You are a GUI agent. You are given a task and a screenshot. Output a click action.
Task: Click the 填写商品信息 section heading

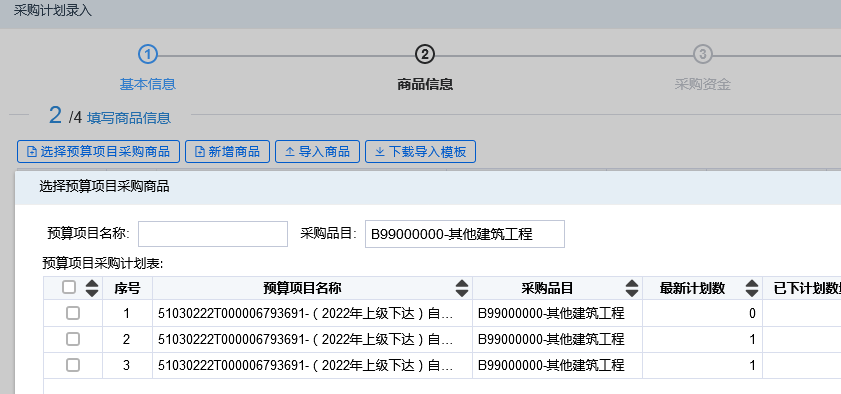click(x=129, y=118)
